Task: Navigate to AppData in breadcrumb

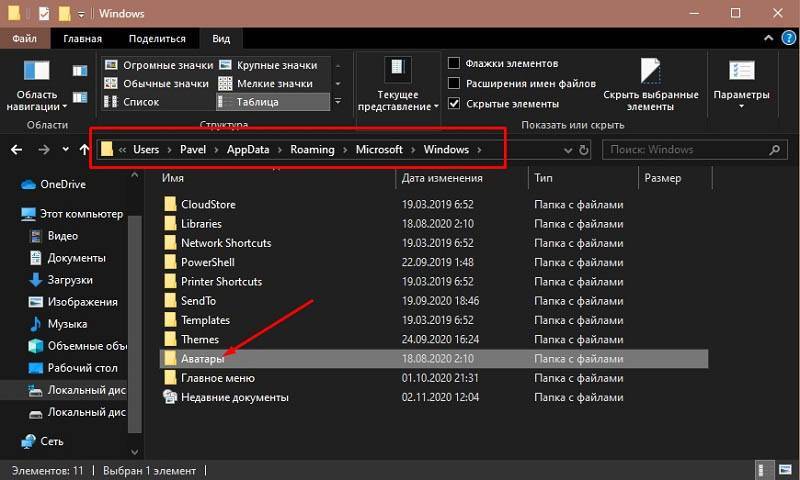Action: point(248,149)
